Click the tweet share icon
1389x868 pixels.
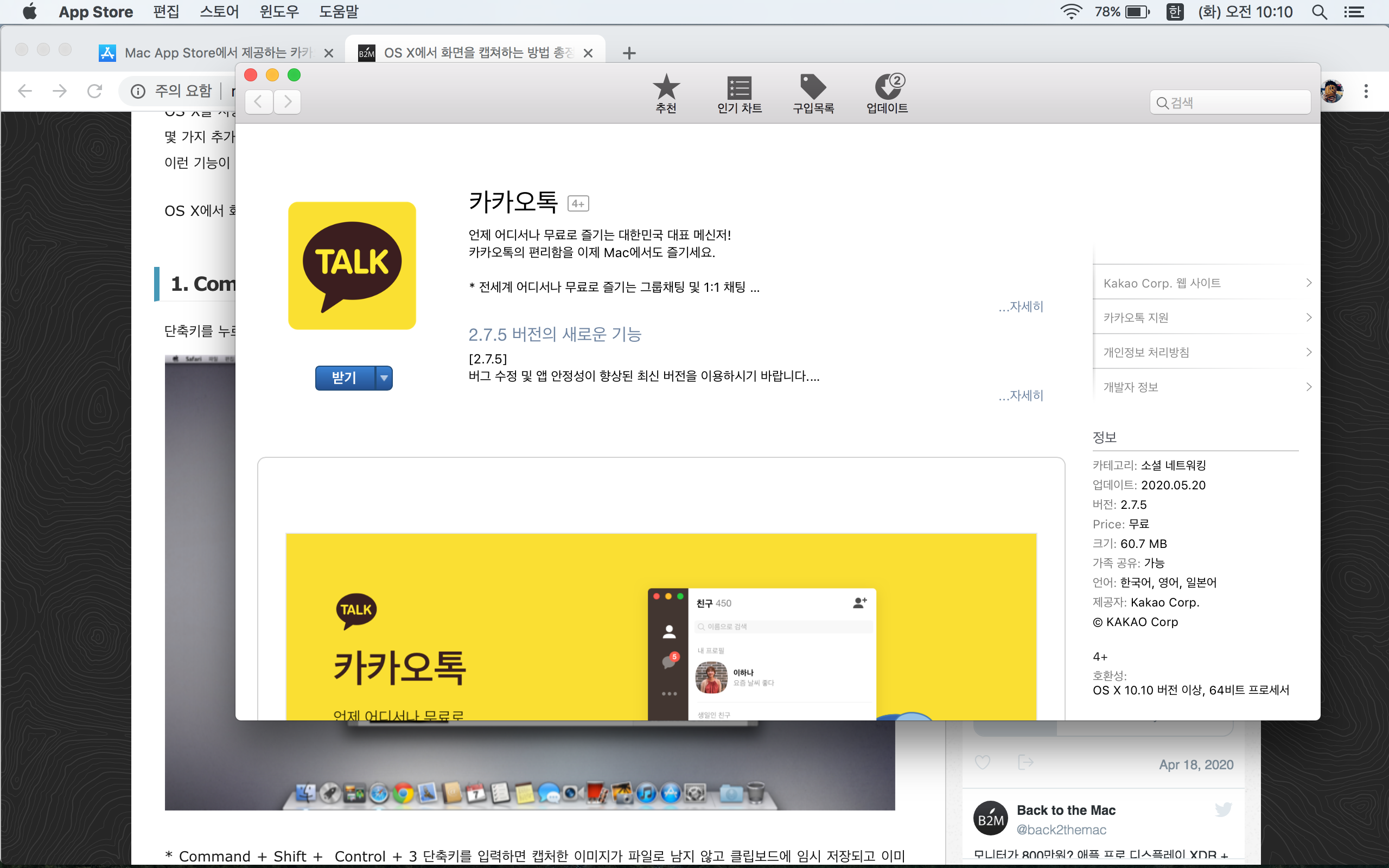pyautogui.click(x=1025, y=762)
